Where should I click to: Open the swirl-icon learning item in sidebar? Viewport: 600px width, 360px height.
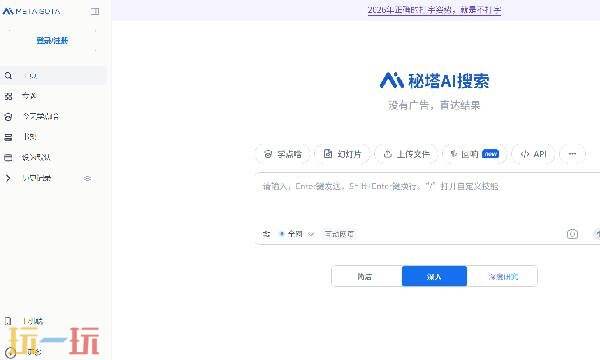[53, 116]
